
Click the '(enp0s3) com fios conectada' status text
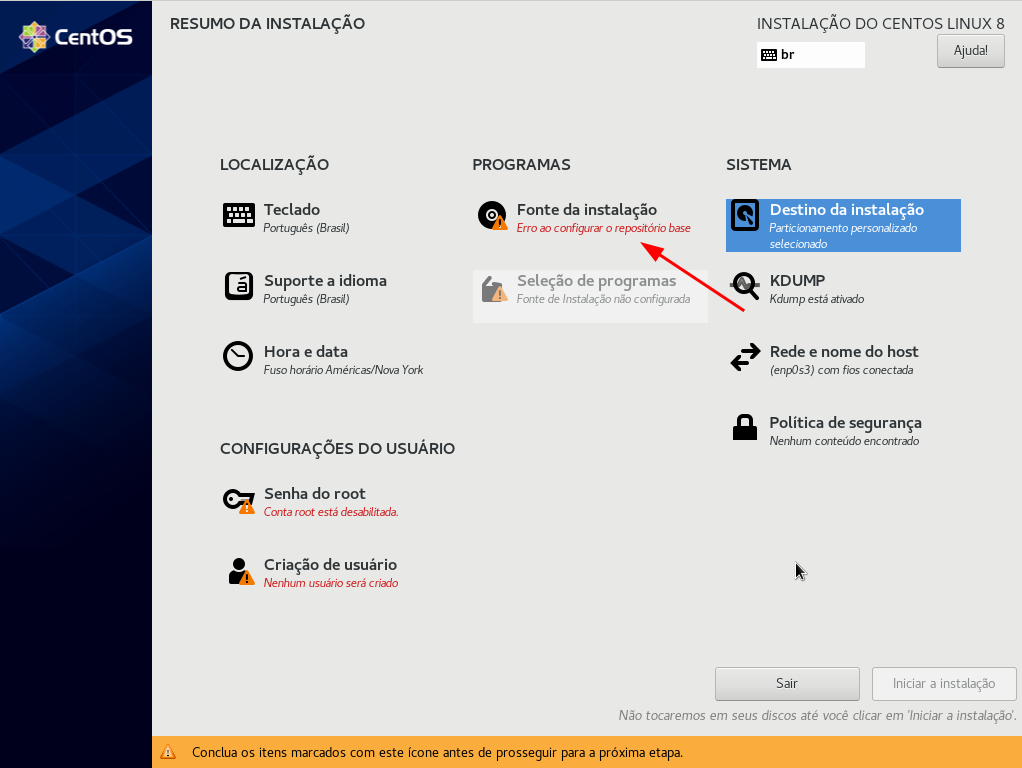[x=841, y=370]
